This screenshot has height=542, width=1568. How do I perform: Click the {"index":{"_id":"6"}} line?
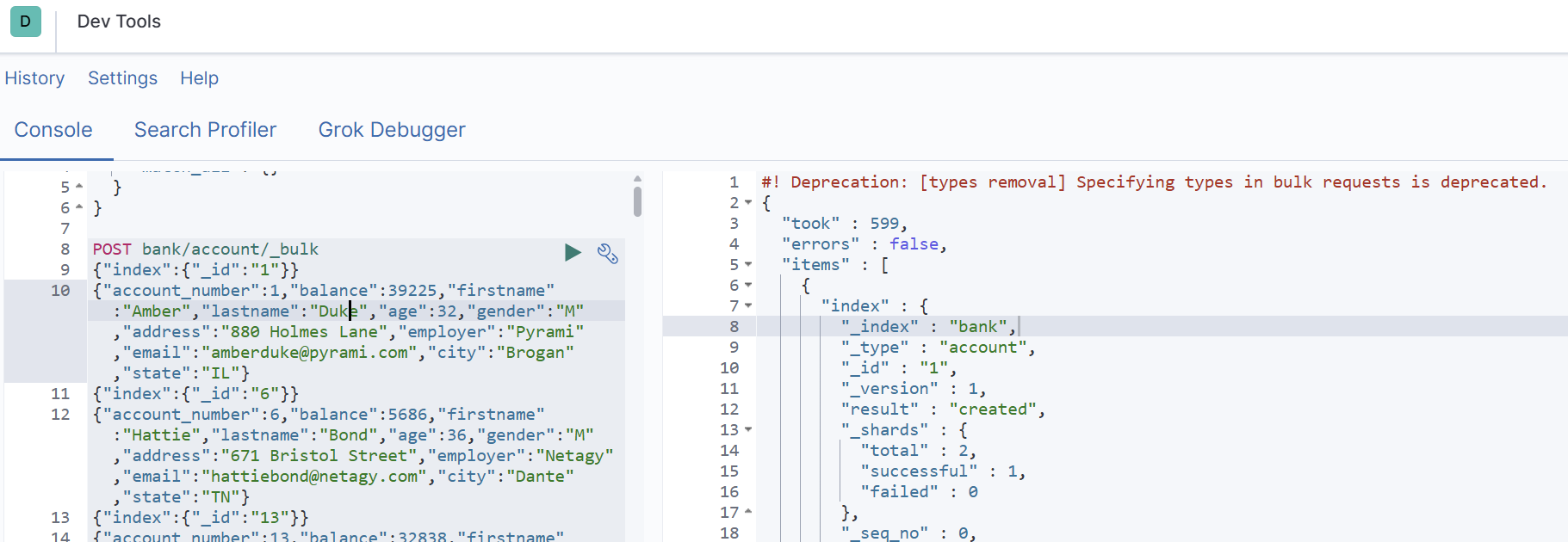point(195,394)
